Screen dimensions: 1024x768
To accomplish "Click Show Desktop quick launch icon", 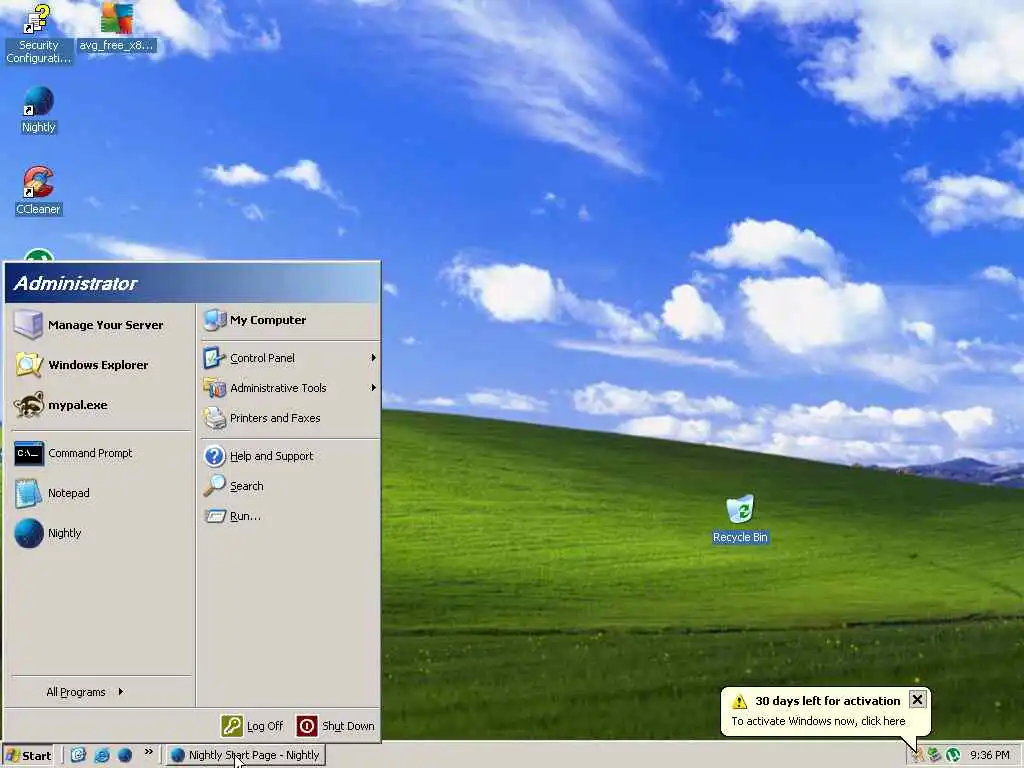I will click(x=78, y=755).
